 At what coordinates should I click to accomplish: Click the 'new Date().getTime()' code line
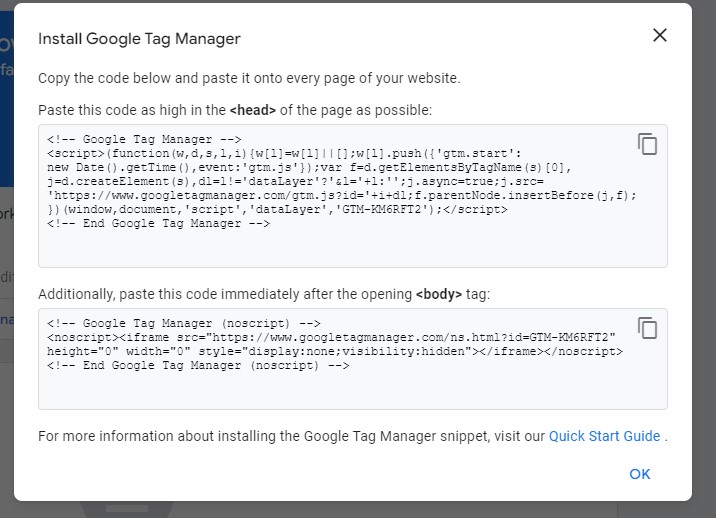(309, 168)
